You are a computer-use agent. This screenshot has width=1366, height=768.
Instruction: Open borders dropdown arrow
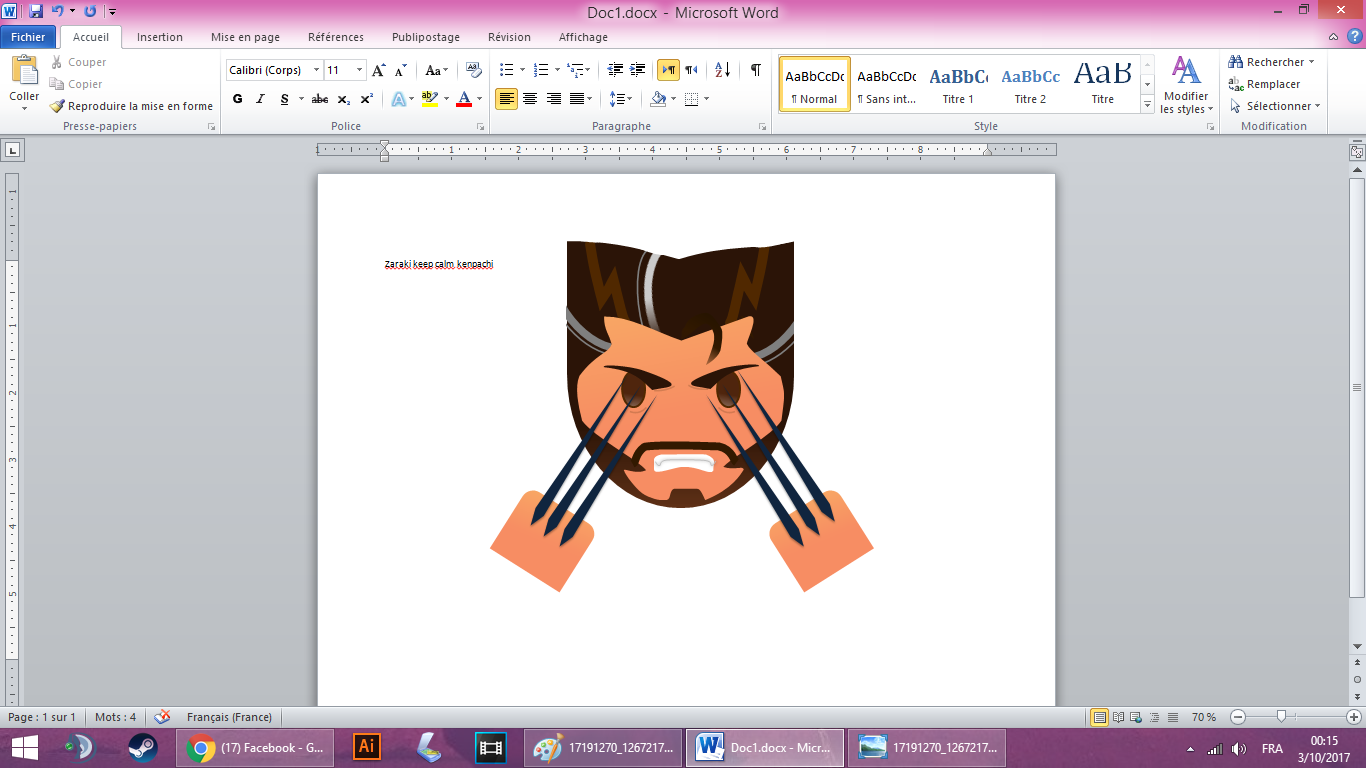[x=707, y=99]
